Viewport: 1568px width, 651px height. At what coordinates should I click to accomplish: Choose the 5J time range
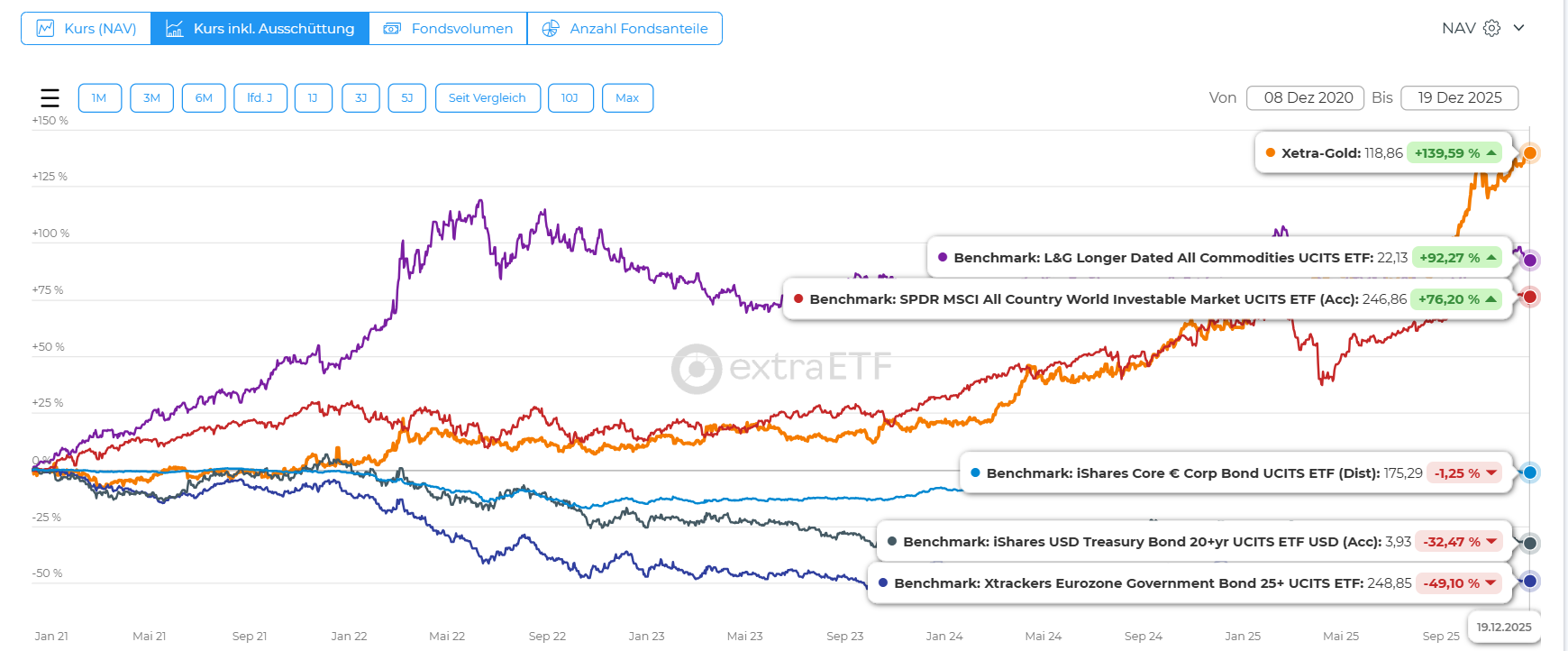pos(406,97)
